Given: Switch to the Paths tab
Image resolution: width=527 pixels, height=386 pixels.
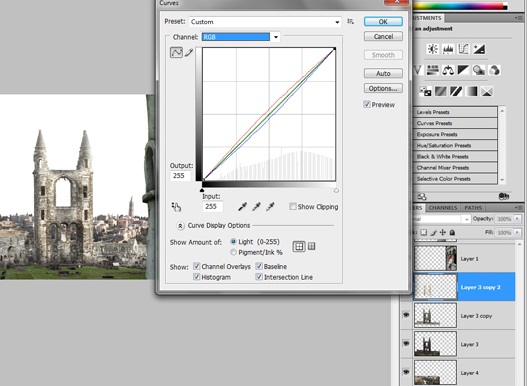Looking at the screenshot, I should (x=473, y=208).
